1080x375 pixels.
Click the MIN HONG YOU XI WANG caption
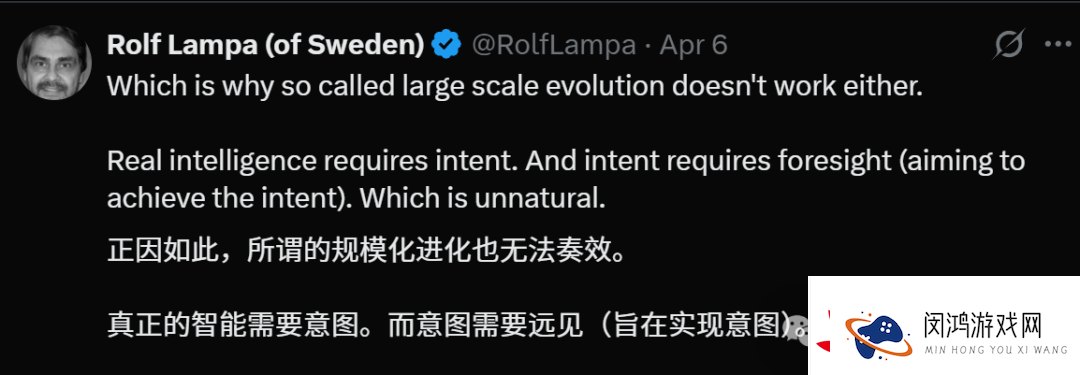[995, 351]
